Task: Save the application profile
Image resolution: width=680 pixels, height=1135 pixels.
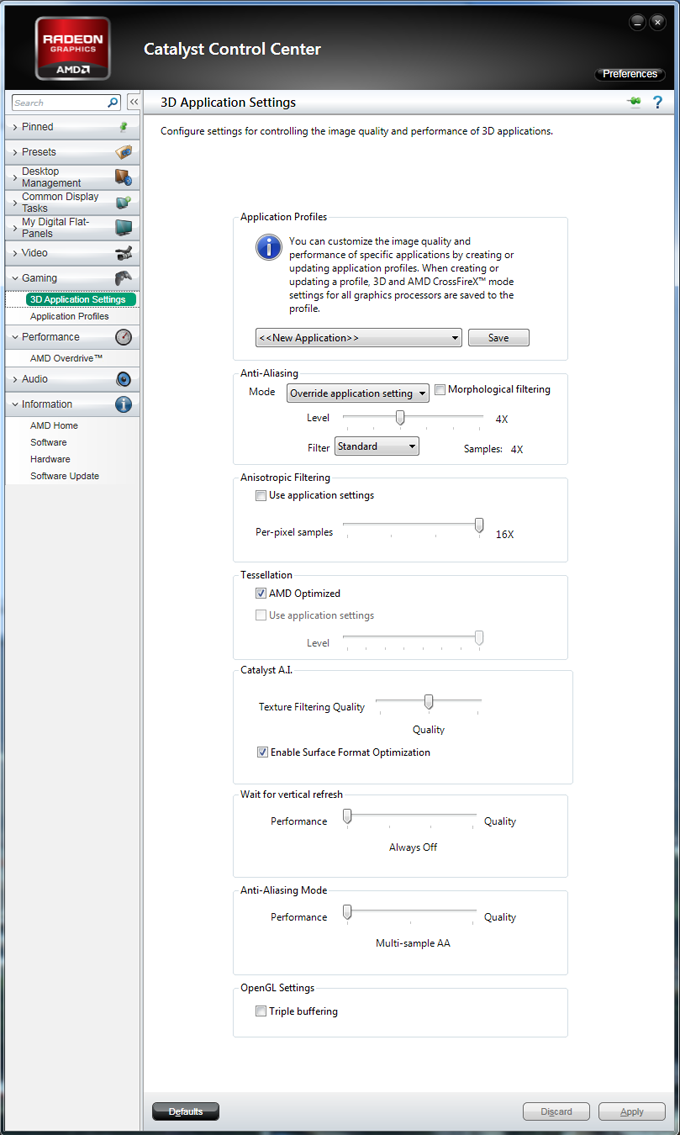Action: click(498, 338)
